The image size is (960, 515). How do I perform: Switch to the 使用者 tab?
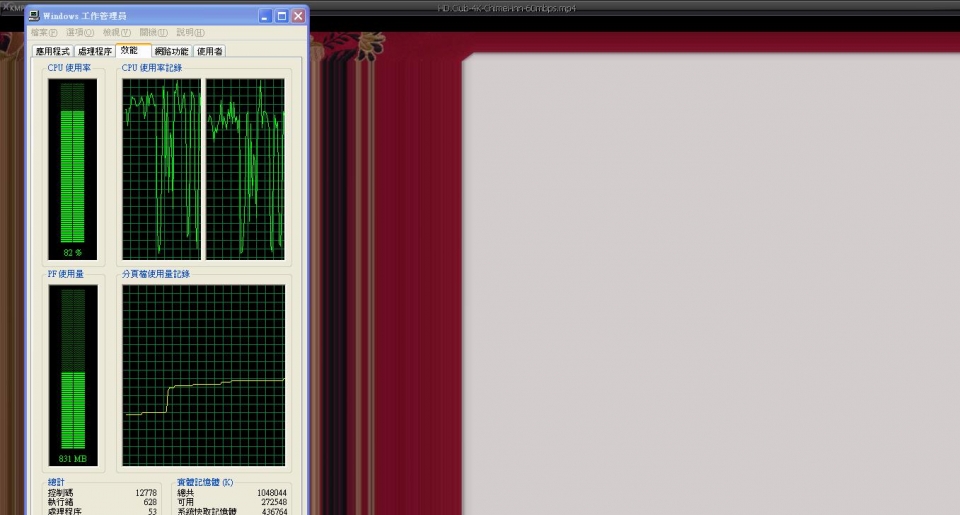[x=209, y=51]
